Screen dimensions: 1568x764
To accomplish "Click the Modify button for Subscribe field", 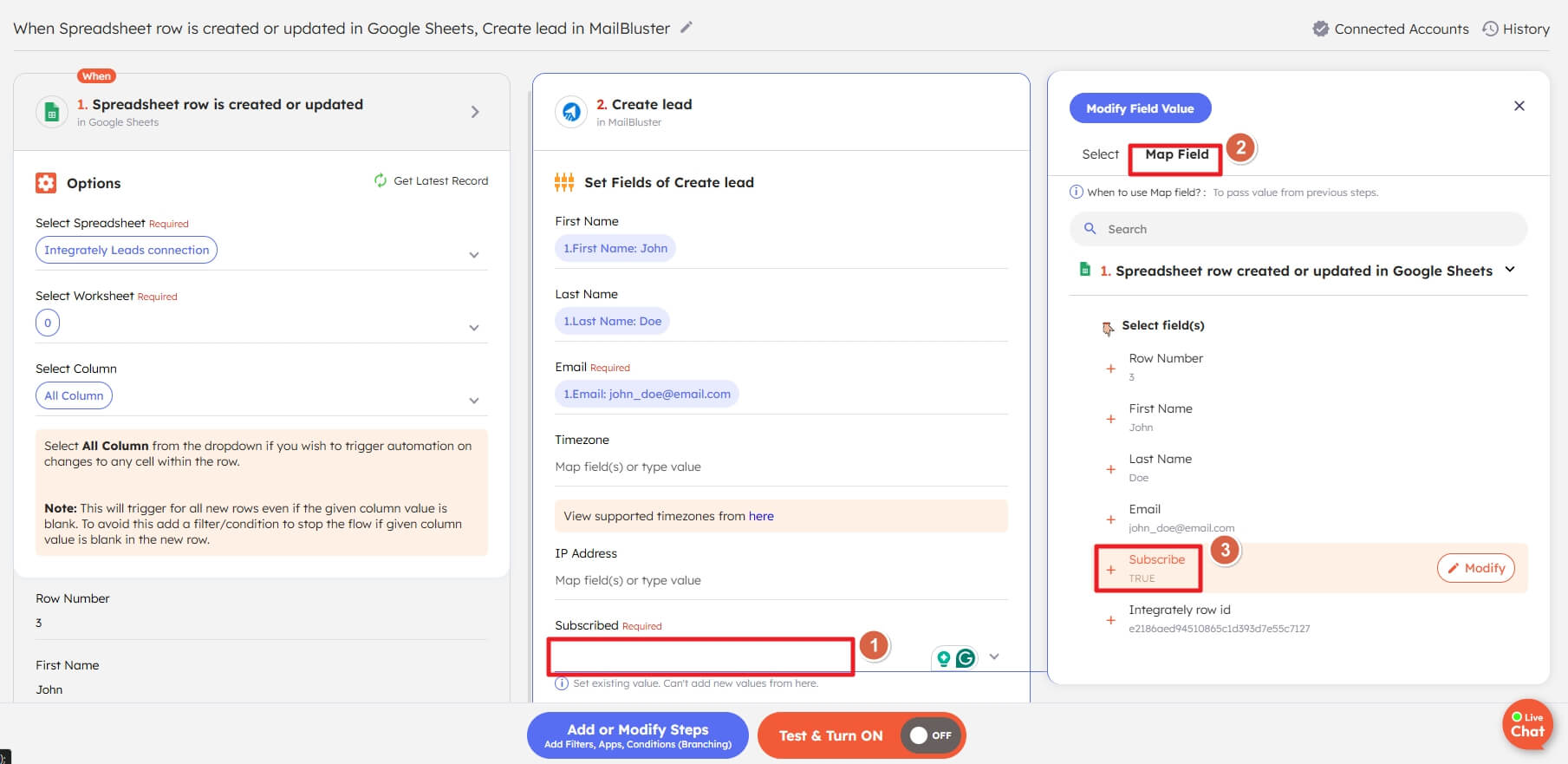I will [x=1475, y=568].
